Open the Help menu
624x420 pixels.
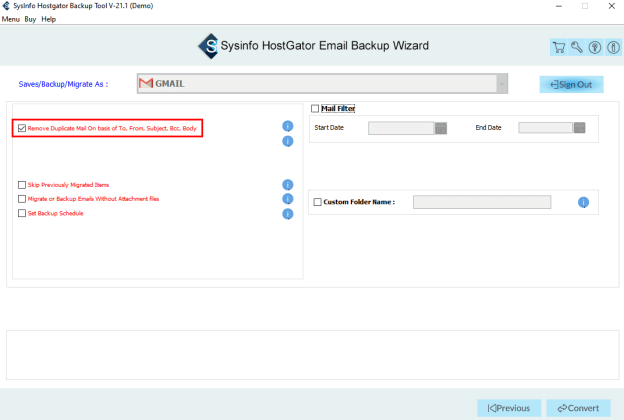[x=49, y=19]
